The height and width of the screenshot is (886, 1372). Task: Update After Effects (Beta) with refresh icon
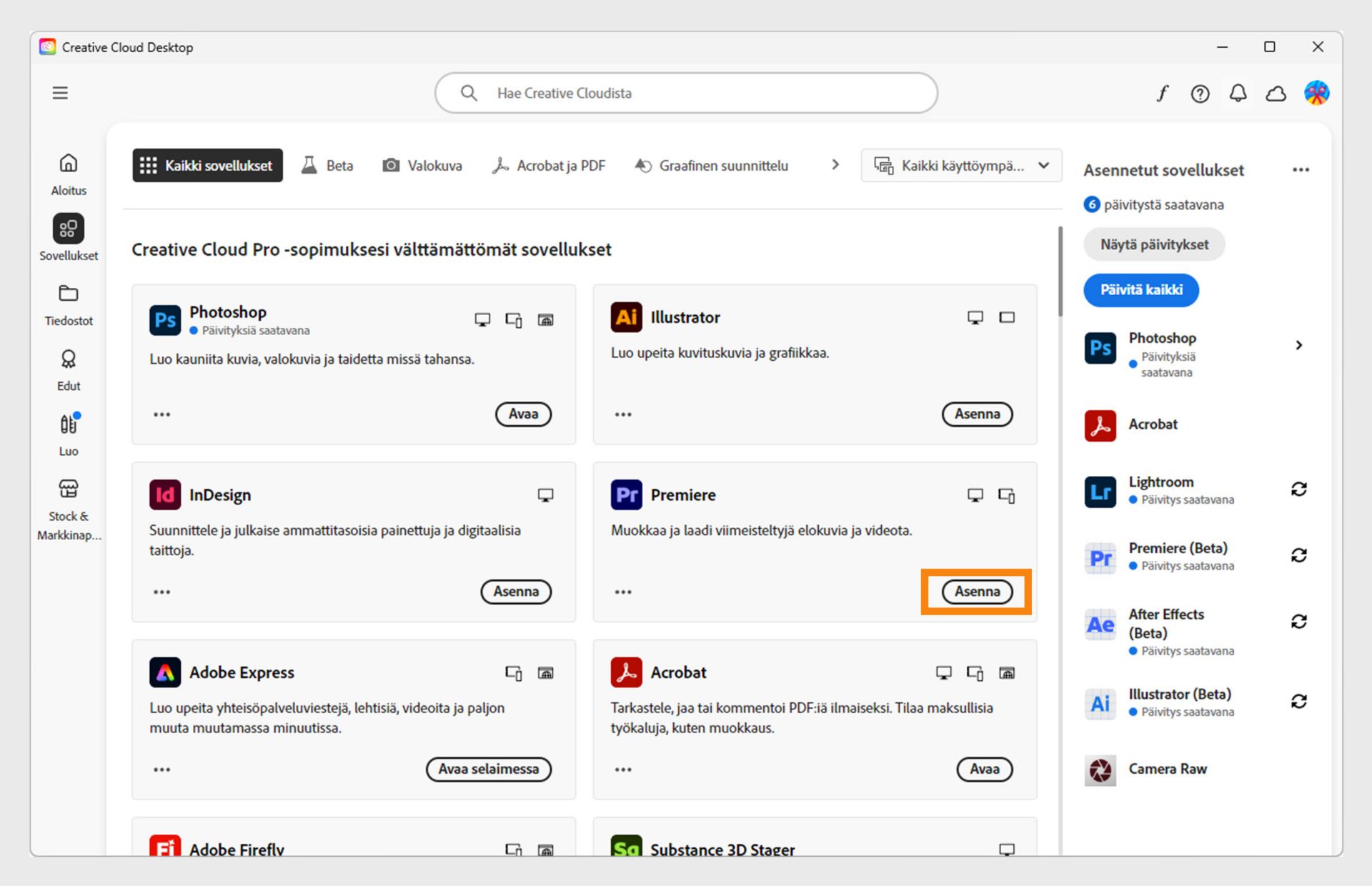point(1298,622)
